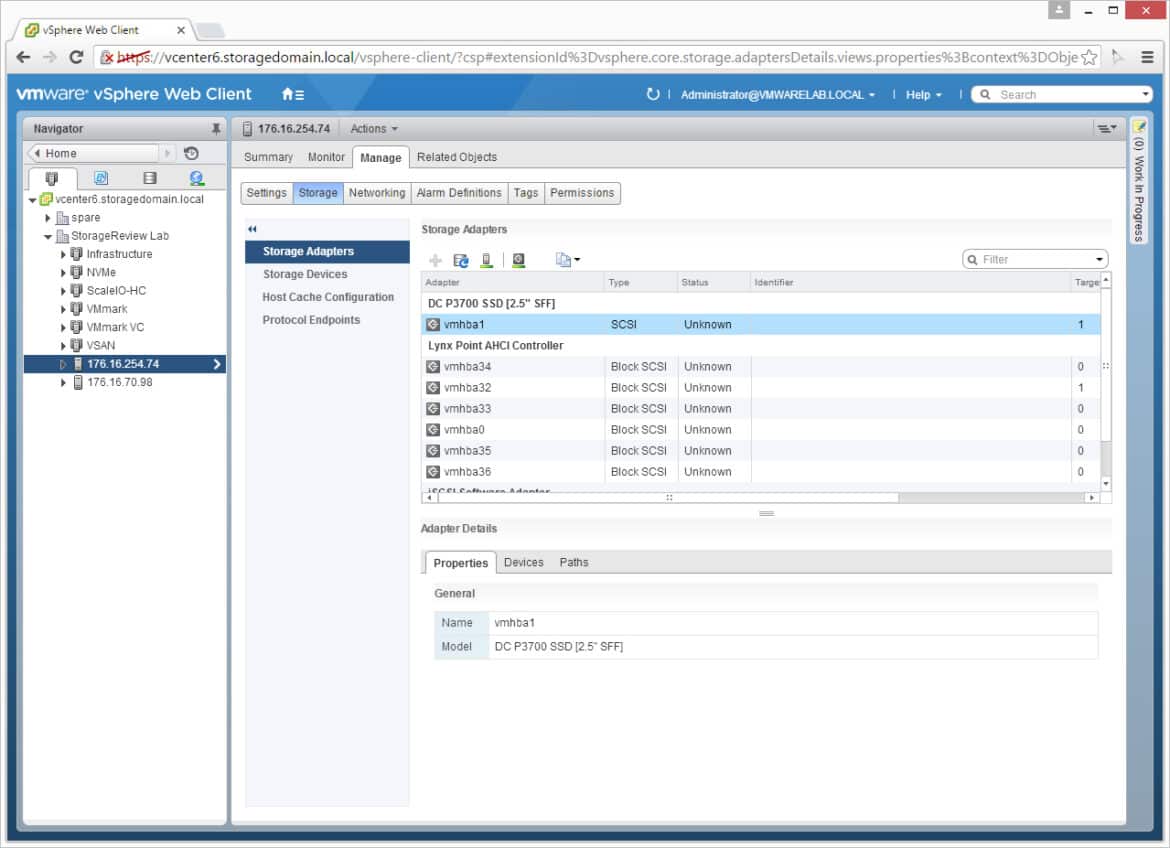Expand the Infrastructure cluster

[x=63, y=255]
